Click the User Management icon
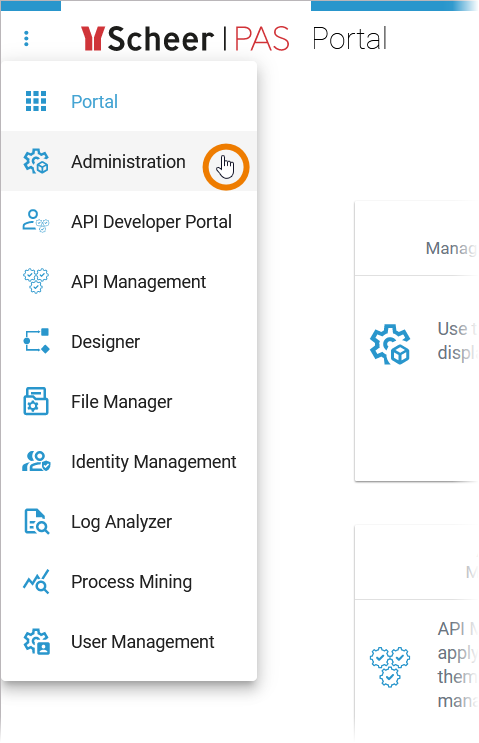 pyautogui.click(x=36, y=642)
